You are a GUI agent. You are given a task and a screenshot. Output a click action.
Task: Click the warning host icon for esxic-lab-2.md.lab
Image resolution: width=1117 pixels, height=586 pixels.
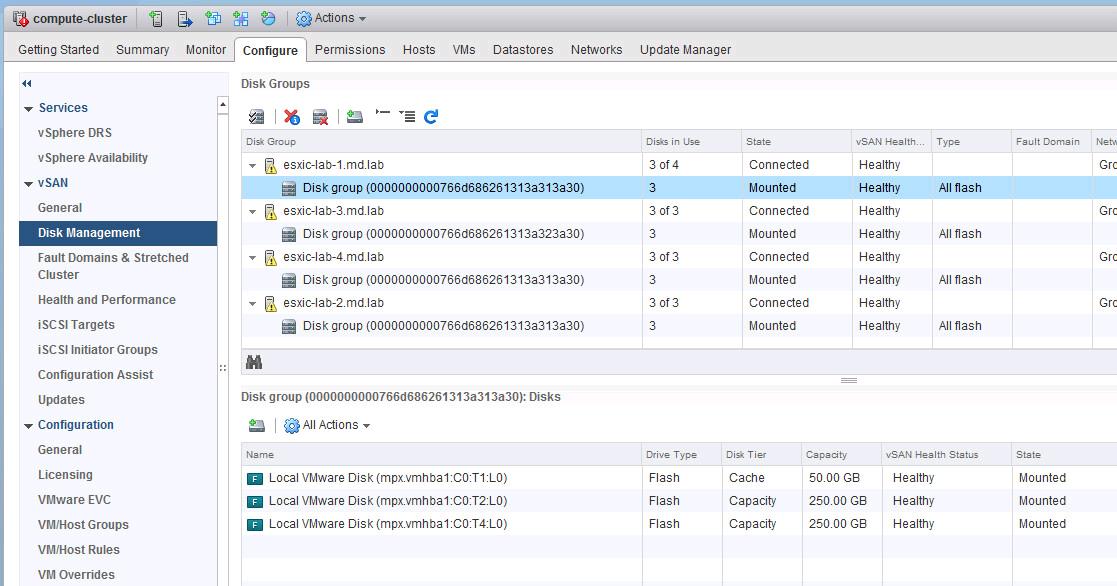click(x=271, y=303)
